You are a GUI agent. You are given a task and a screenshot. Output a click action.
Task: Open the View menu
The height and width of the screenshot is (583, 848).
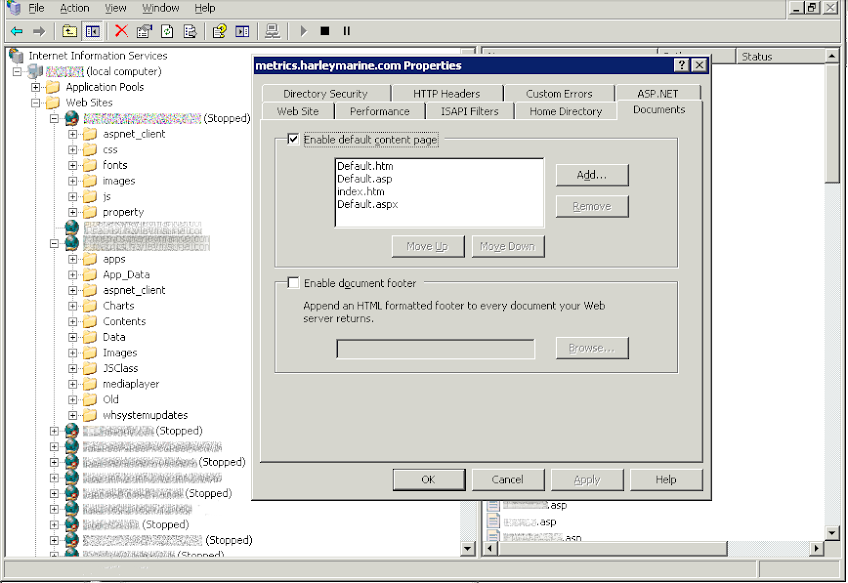tap(115, 8)
